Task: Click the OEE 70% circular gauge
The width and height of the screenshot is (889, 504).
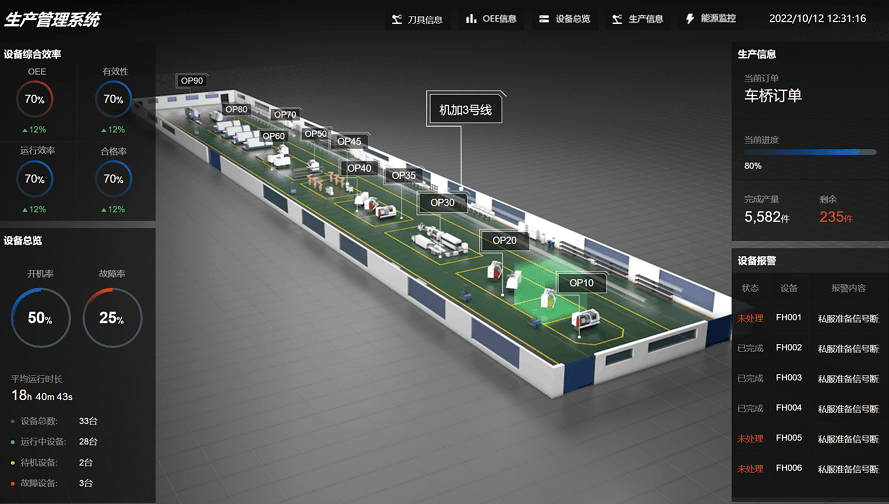Action: pyautogui.click(x=35, y=99)
